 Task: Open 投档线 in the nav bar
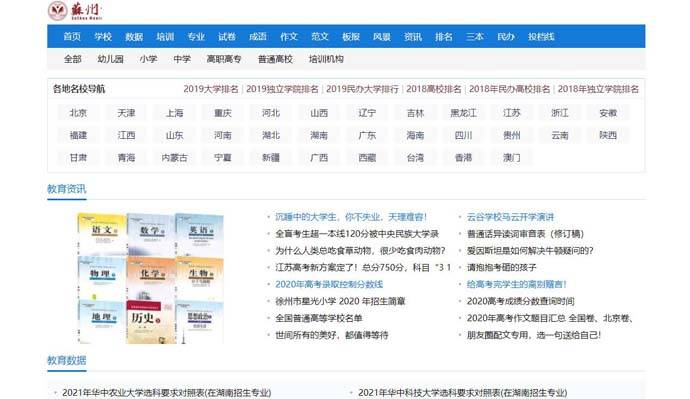click(541, 37)
